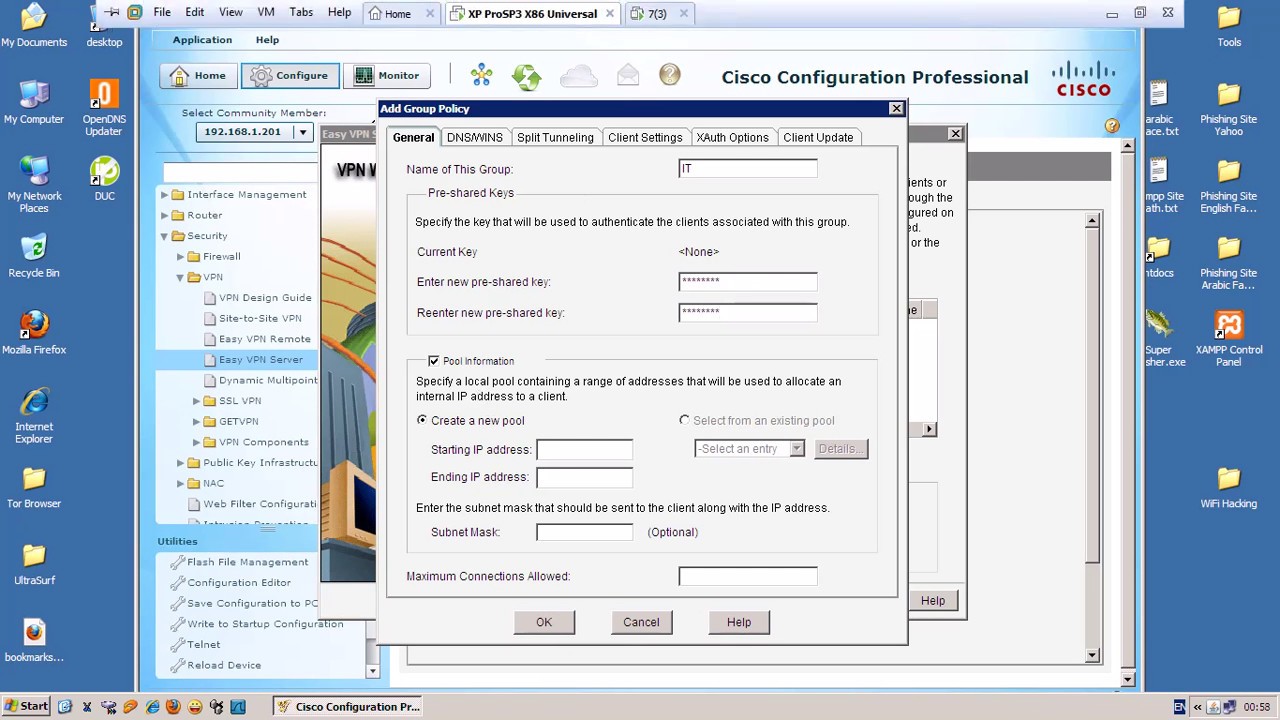The height and width of the screenshot is (720, 1280).
Task: Switch to the Split Tunneling tab
Action: click(555, 137)
